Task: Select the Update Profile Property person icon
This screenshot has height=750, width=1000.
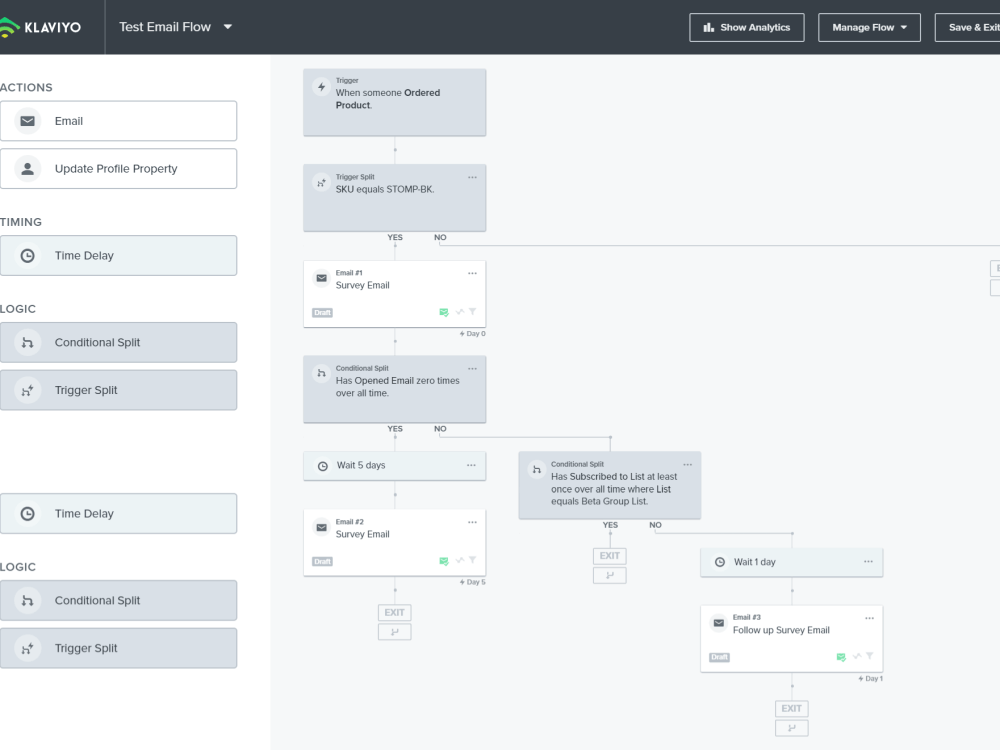Action: [27, 168]
